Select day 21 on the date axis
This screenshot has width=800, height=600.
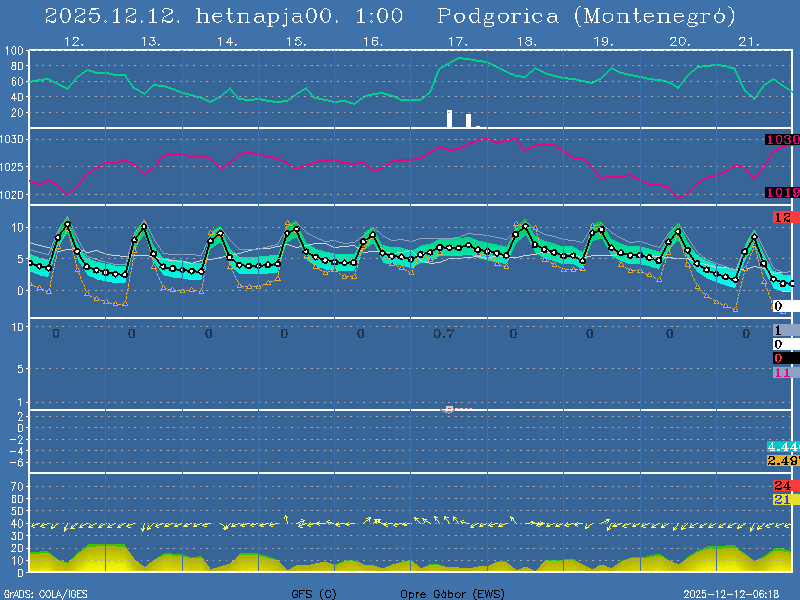[x=749, y=42]
